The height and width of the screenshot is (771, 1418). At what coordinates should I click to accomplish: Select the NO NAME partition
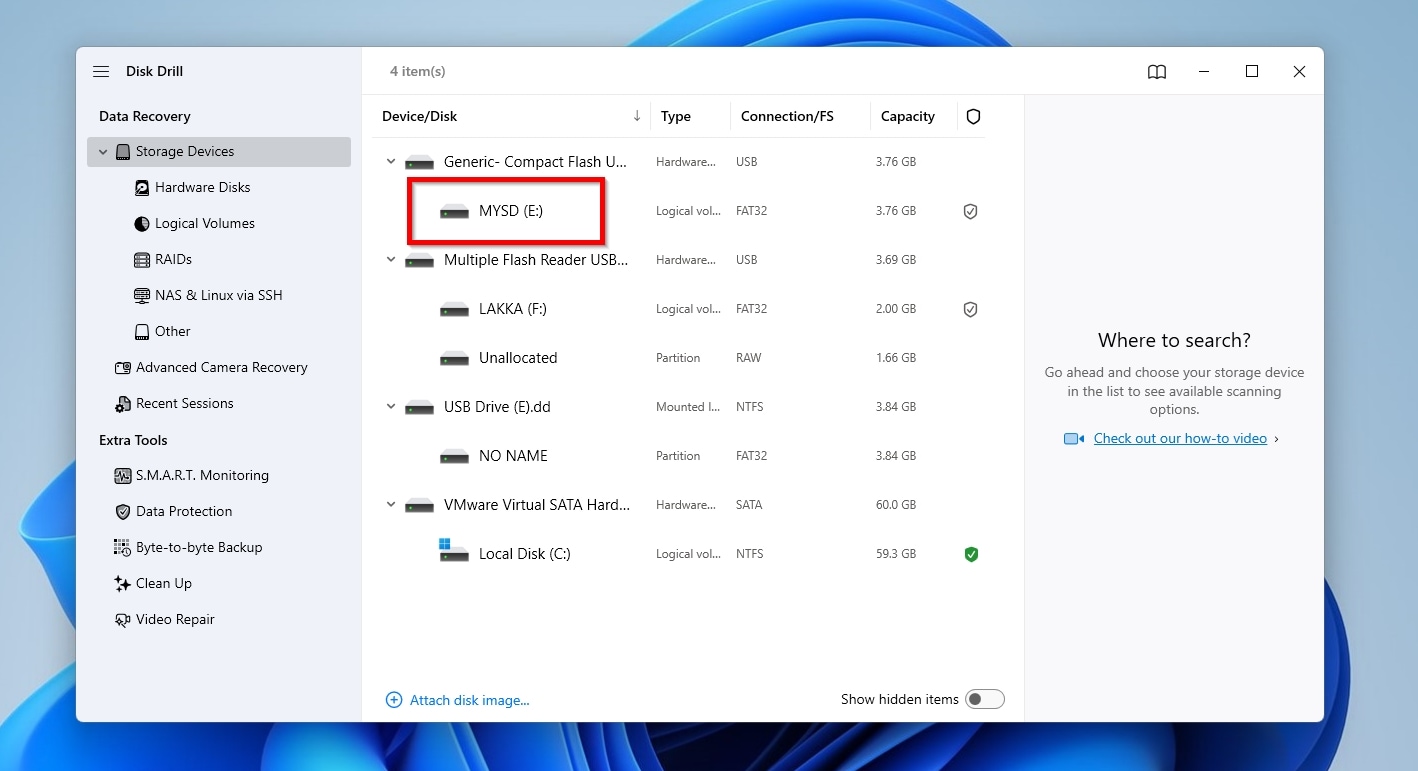513,456
